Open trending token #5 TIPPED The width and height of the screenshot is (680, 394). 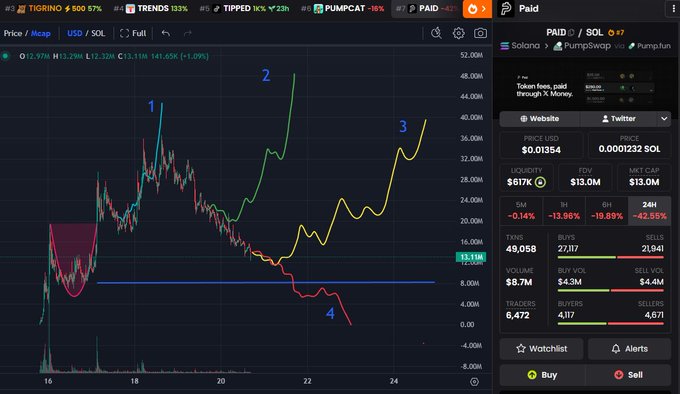click(x=244, y=9)
